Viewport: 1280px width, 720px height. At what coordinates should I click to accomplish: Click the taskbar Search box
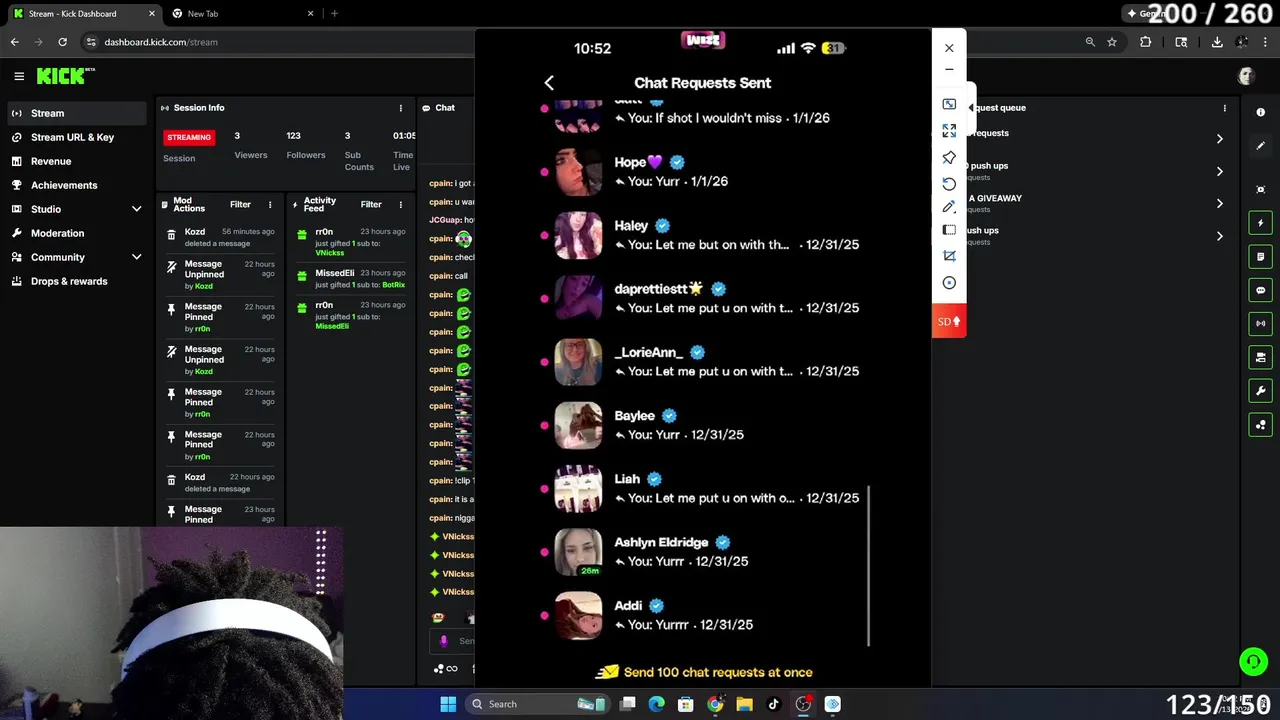point(539,704)
